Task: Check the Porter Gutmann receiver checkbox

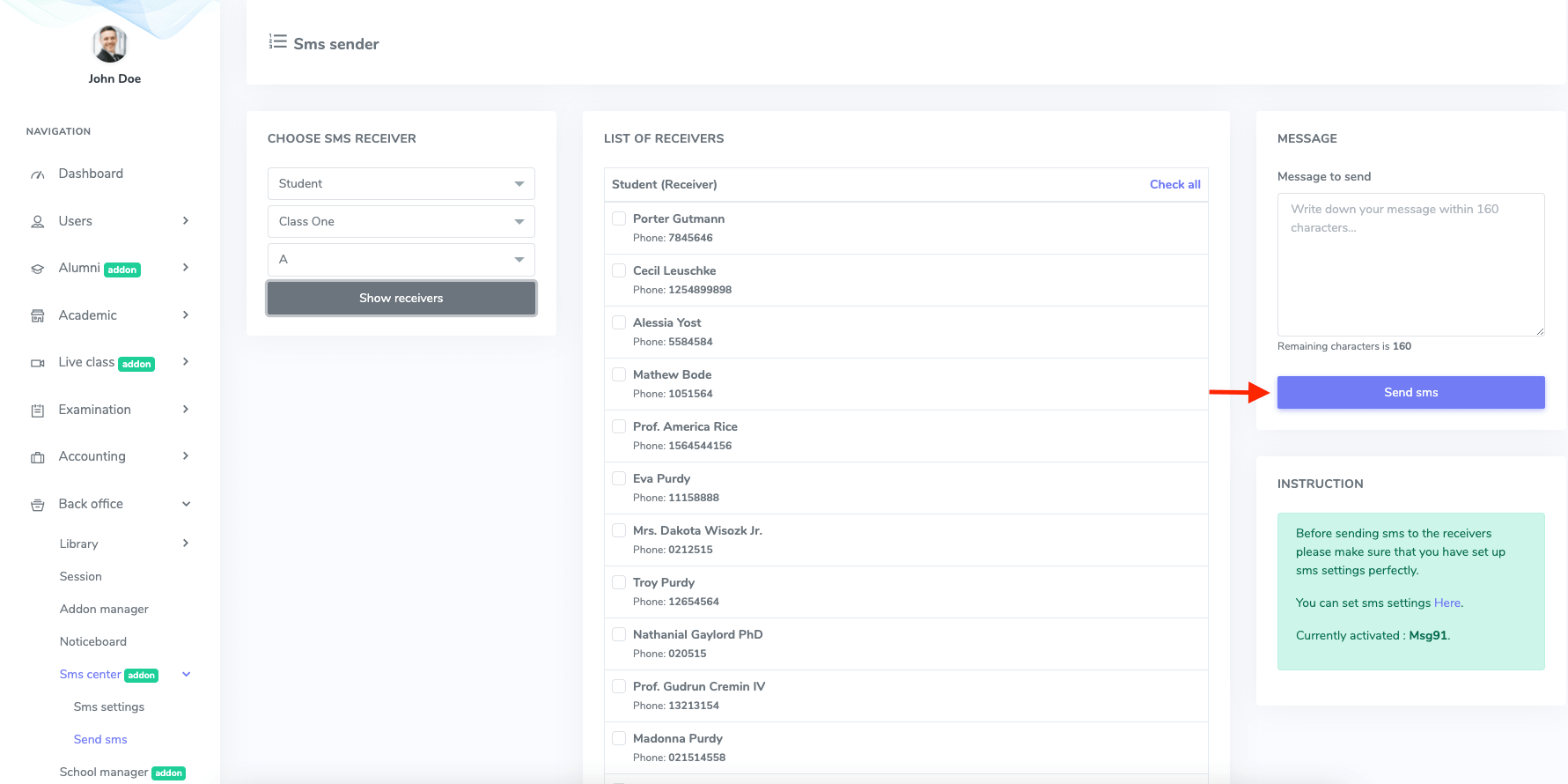Action: 619,218
